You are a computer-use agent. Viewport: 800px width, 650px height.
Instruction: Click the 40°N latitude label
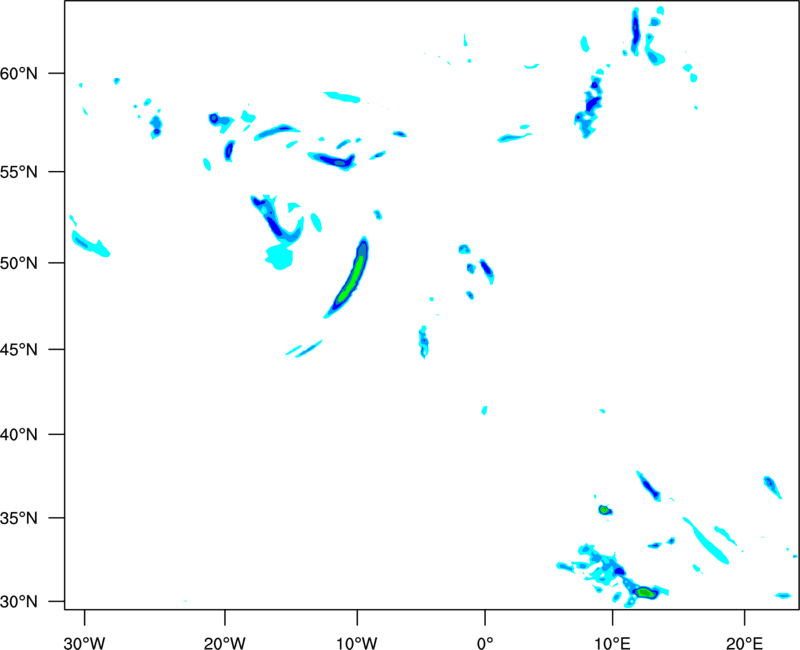tap(19, 435)
